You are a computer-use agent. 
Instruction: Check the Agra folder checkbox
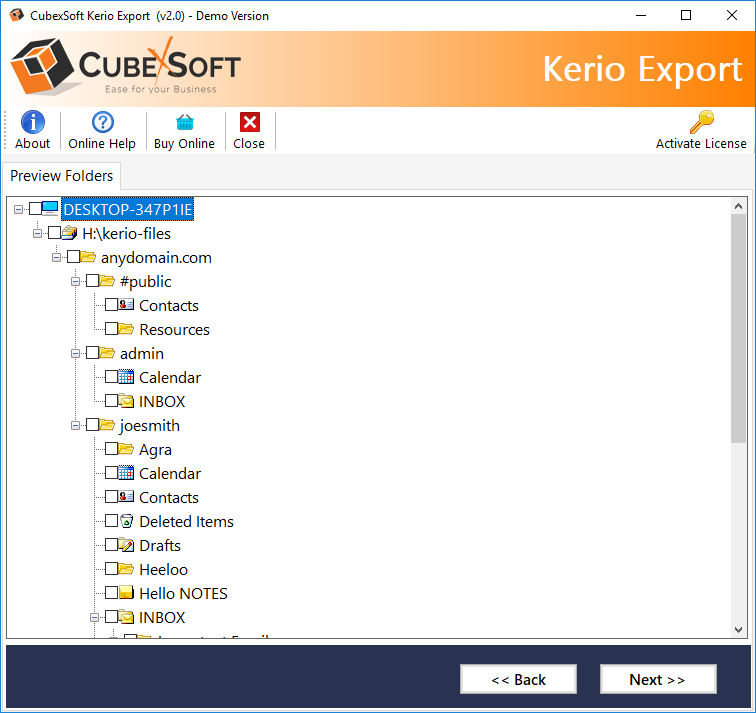coord(111,449)
